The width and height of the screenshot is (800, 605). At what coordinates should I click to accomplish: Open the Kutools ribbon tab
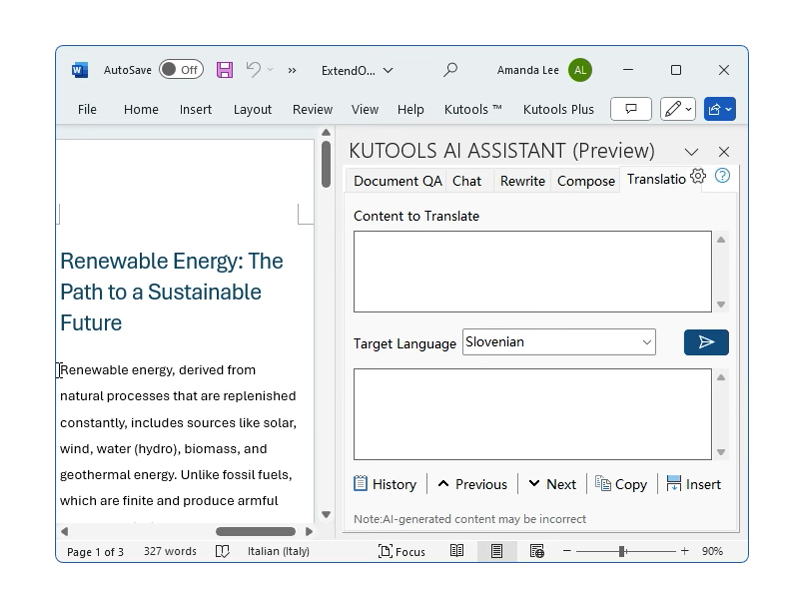[x=473, y=109]
